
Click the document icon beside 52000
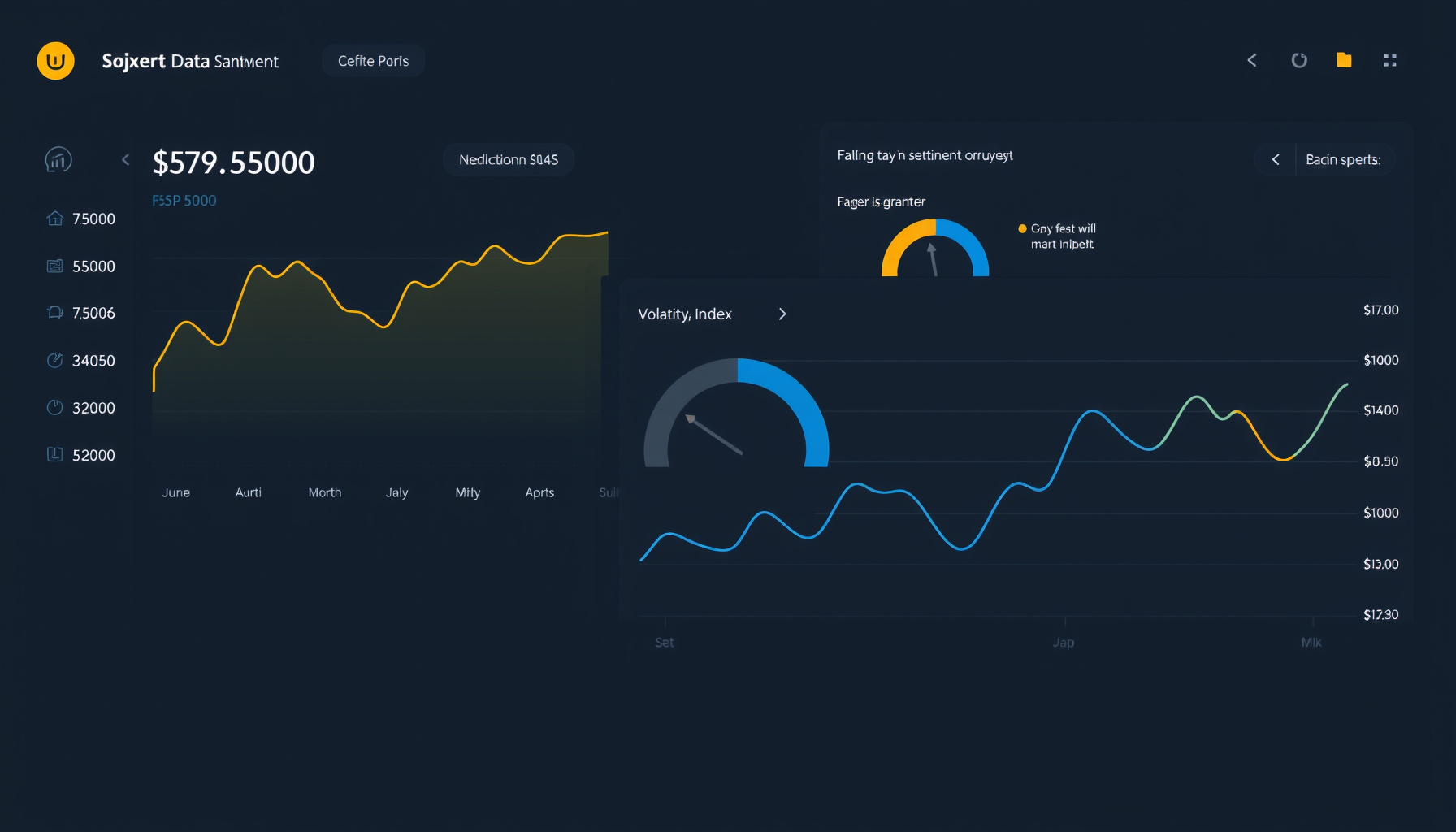click(54, 455)
